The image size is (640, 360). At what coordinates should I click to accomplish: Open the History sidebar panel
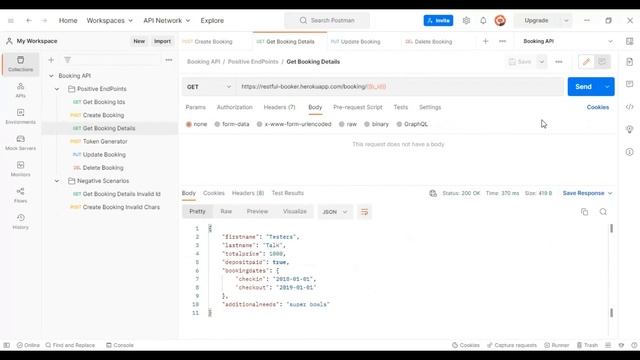click(x=20, y=222)
